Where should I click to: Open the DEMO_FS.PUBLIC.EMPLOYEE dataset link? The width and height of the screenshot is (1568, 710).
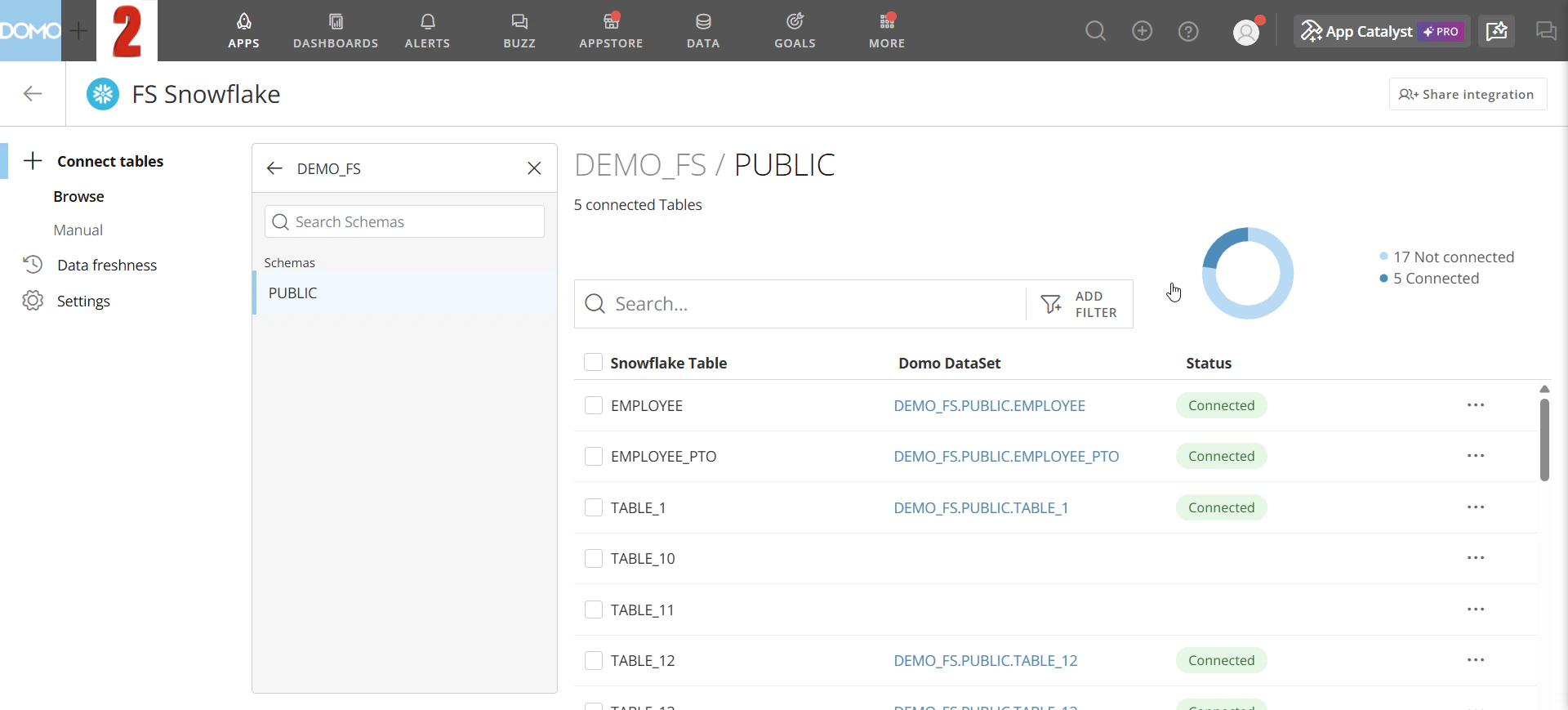pyautogui.click(x=989, y=406)
